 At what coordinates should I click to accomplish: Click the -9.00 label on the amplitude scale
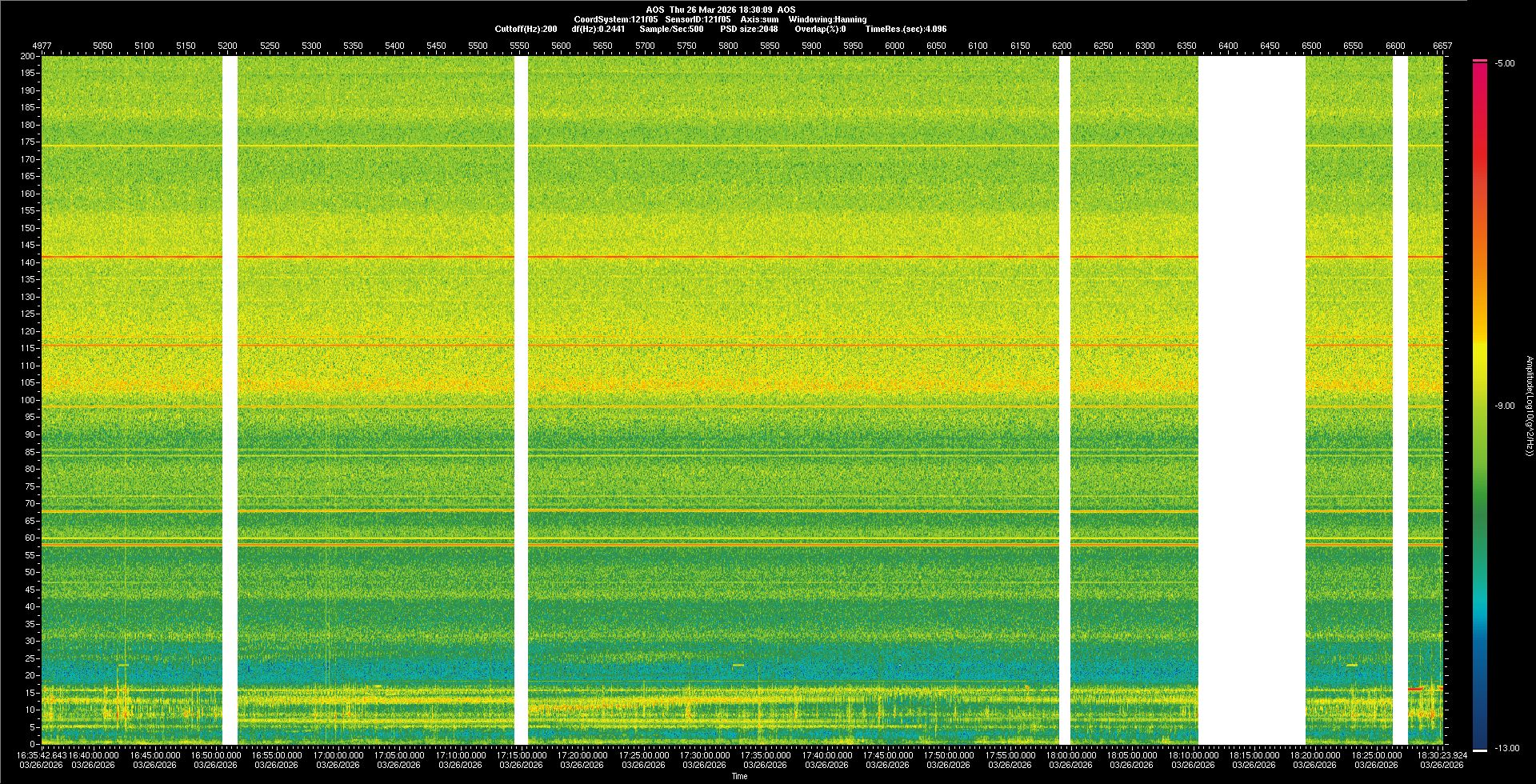pyautogui.click(x=1505, y=406)
